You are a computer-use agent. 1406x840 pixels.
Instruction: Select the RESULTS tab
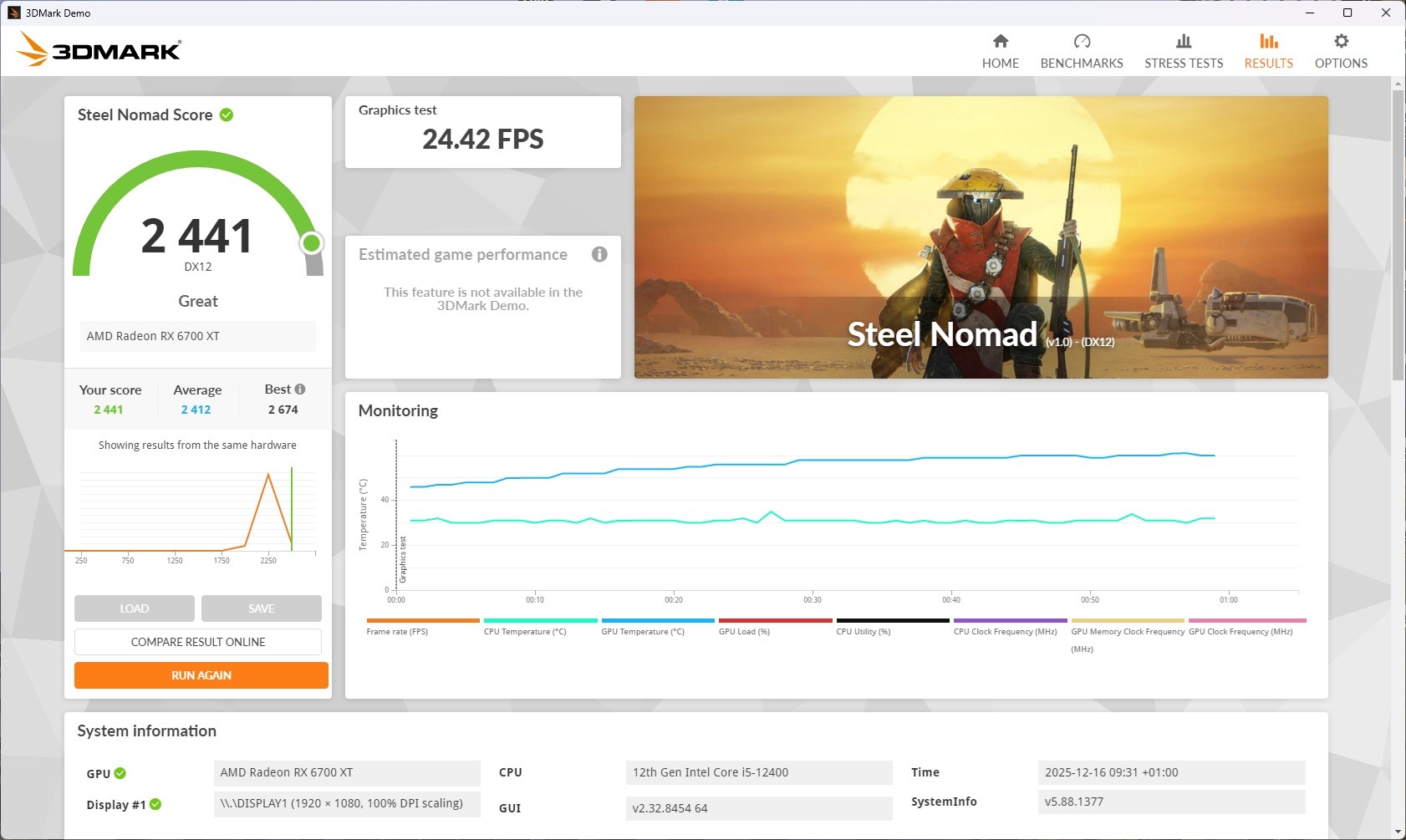(1269, 51)
